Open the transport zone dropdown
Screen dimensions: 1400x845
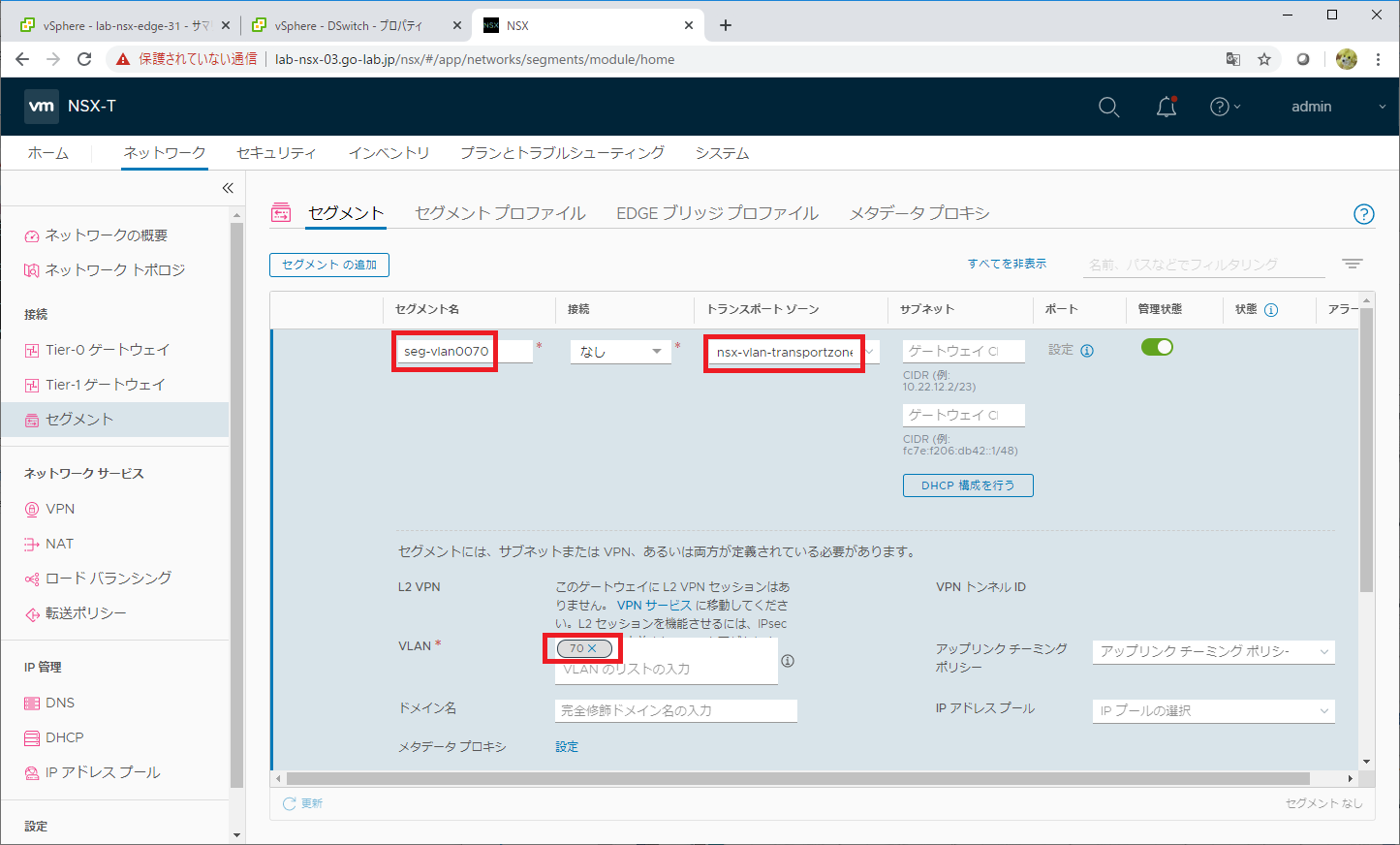click(x=793, y=352)
